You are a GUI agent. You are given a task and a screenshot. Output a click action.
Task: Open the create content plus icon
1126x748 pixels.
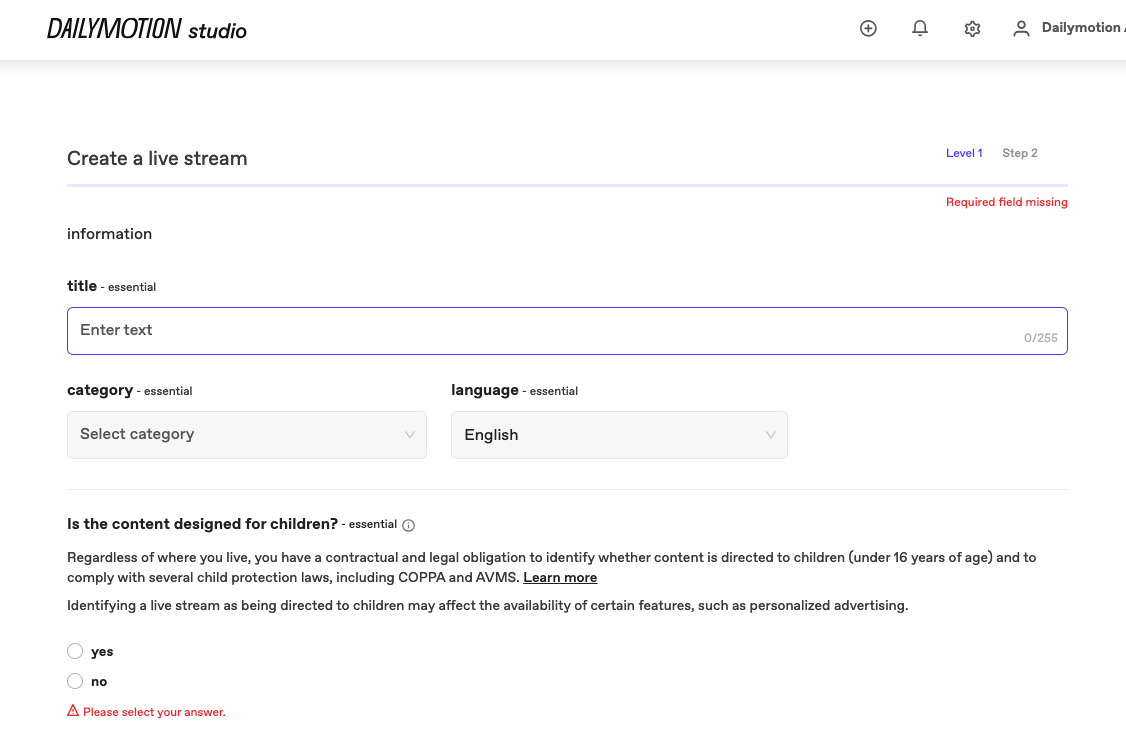pyautogui.click(x=867, y=28)
